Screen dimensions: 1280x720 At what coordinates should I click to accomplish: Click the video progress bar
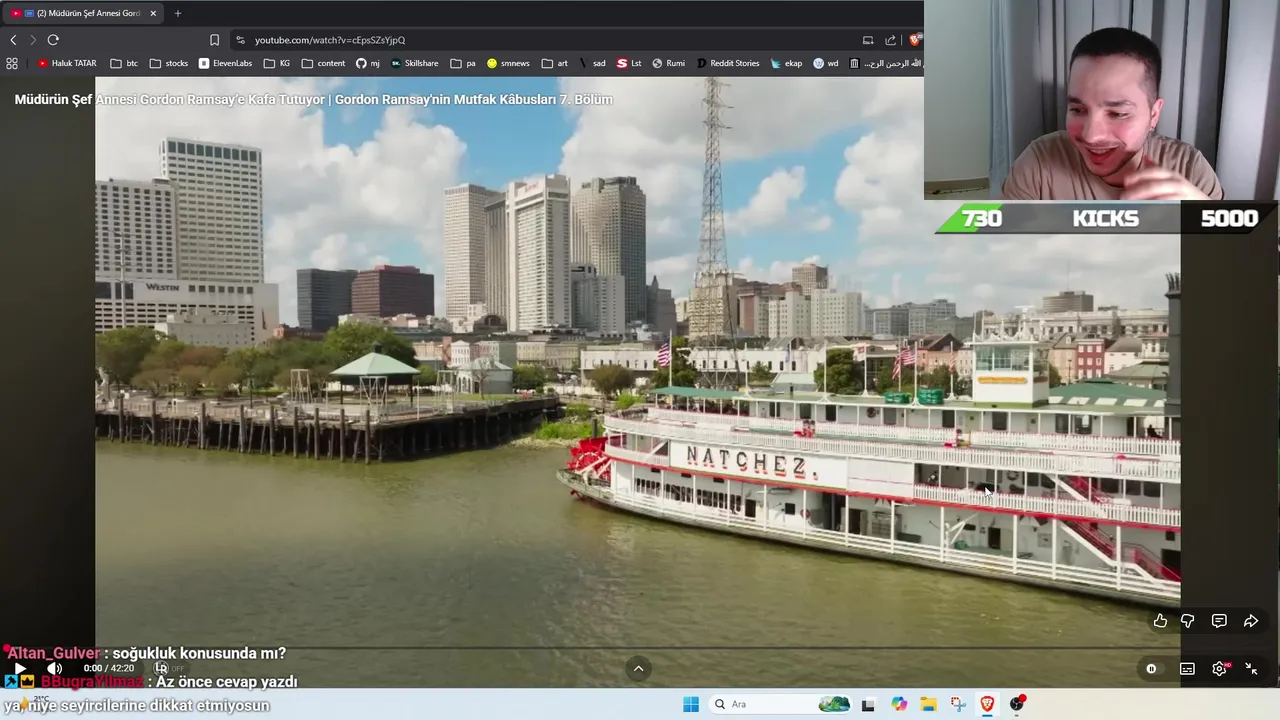[x=640, y=649]
